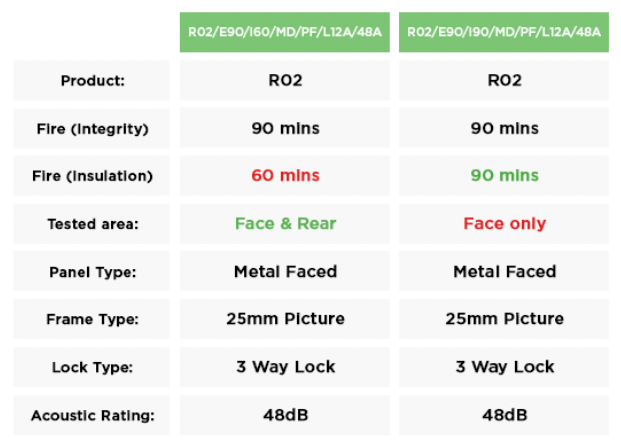
Task: Click Metal Faced cell in I90 column
Action: pos(503,272)
